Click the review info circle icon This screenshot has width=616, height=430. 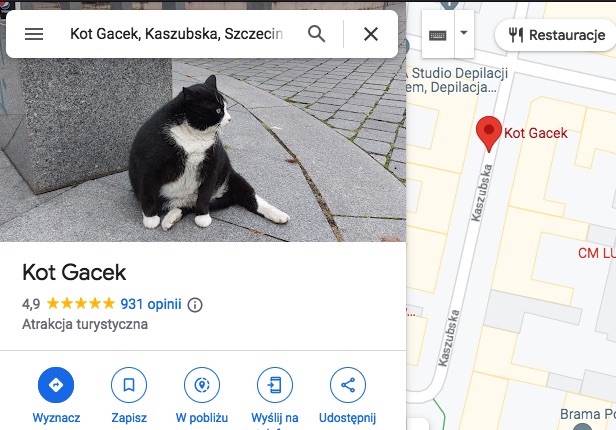point(195,305)
